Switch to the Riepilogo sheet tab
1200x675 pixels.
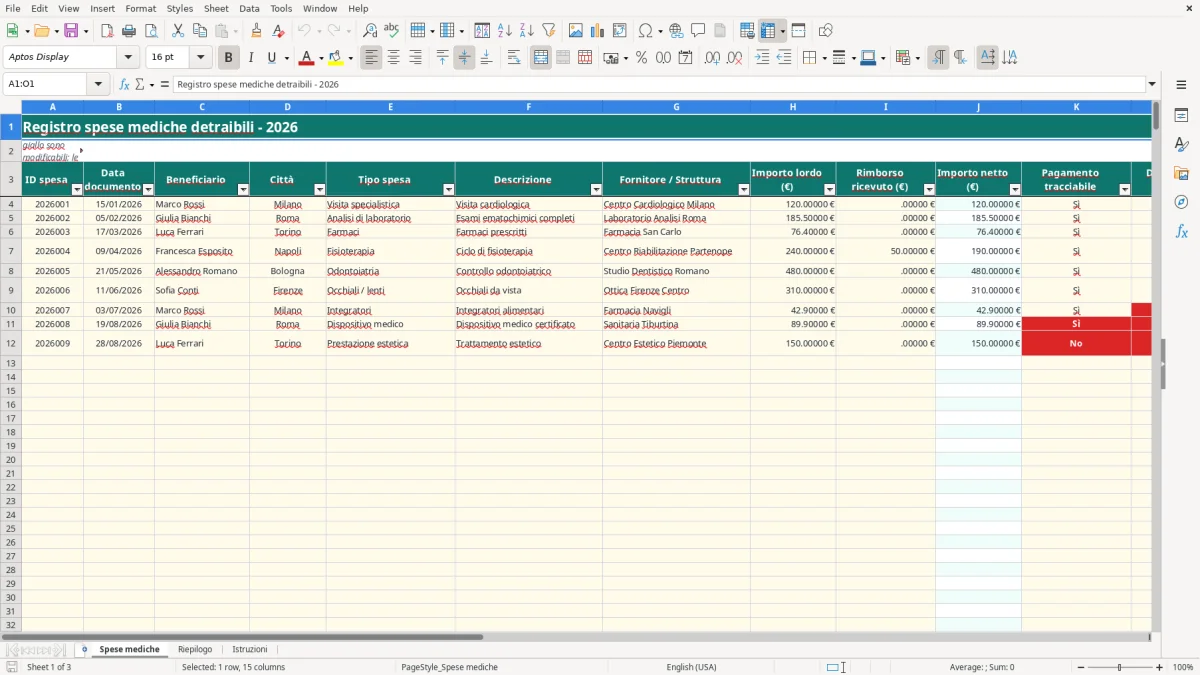(195, 649)
